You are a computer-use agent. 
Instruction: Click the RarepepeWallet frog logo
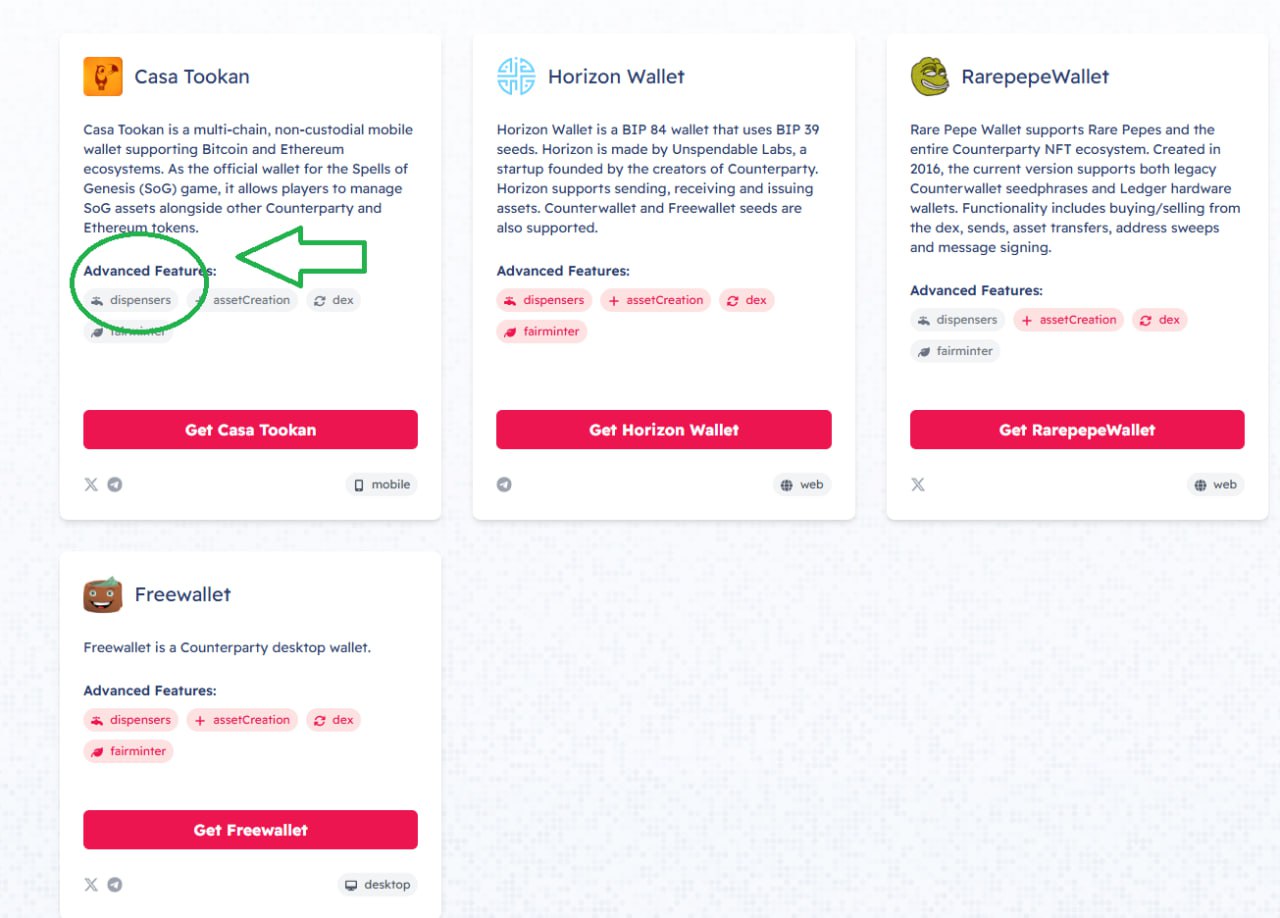[x=930, y=77]
